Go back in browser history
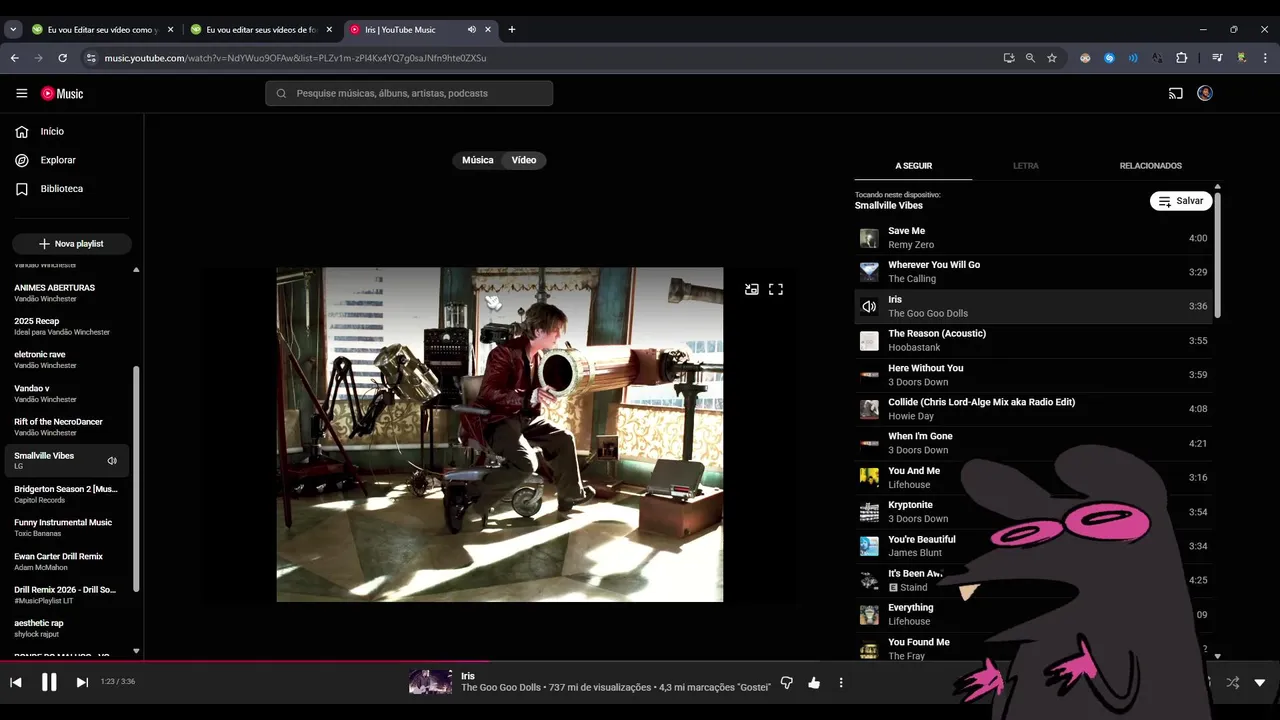This screenshot has width=1280, height=720. tap(15, 58)
